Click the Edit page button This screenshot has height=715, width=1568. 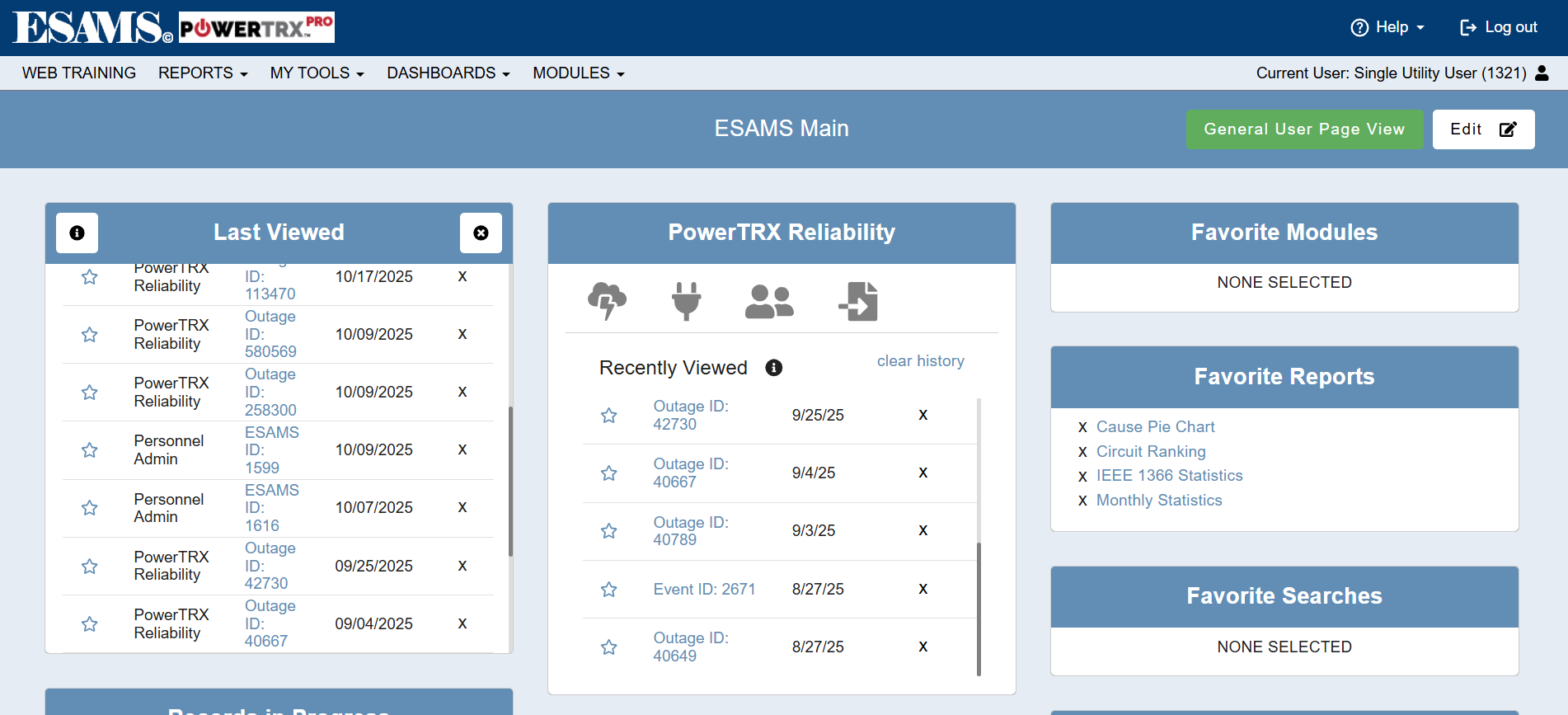(x=1483, y=129)
